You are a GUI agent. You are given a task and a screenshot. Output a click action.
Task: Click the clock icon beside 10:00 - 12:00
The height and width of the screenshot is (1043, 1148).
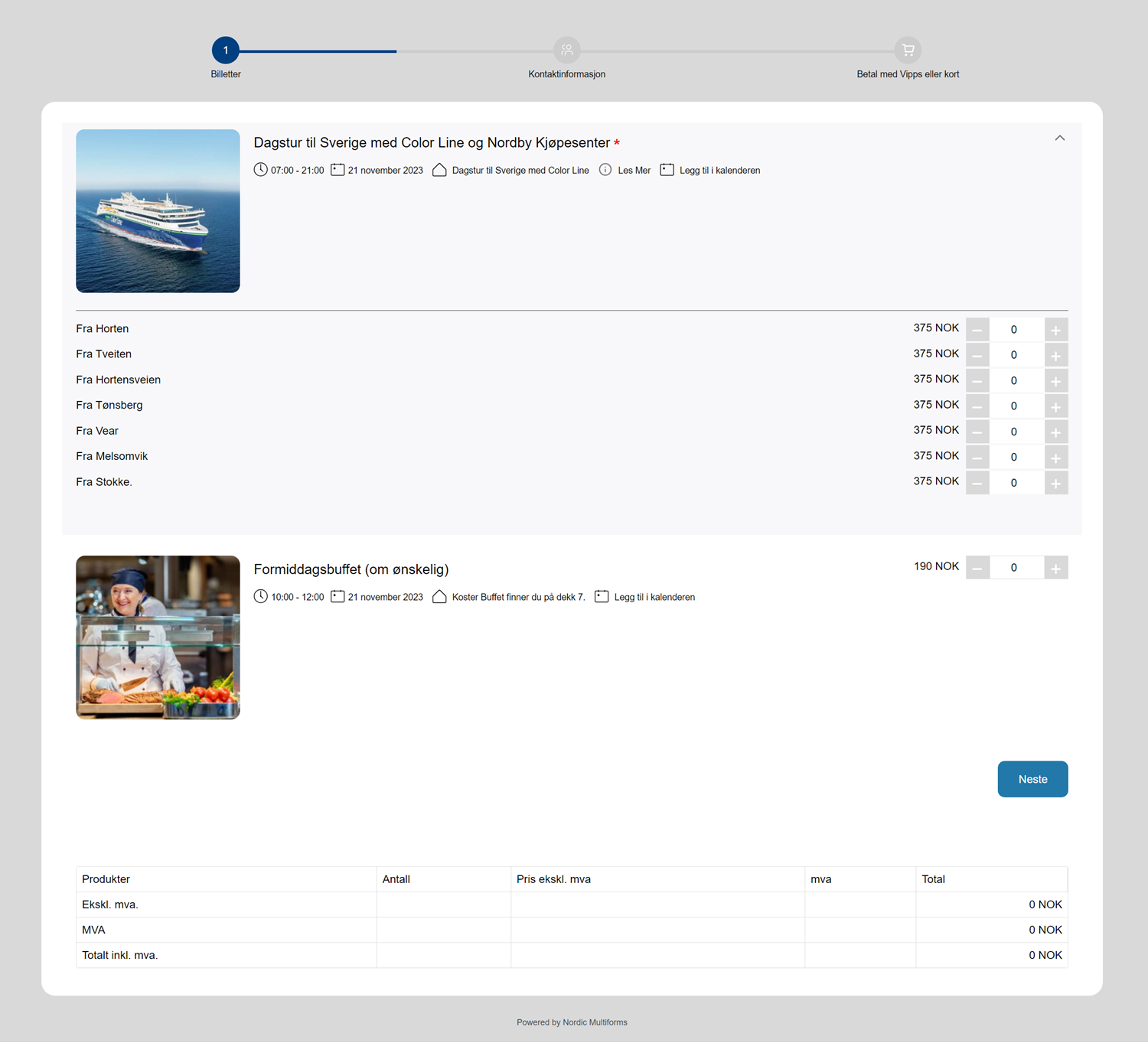(260, 596)
